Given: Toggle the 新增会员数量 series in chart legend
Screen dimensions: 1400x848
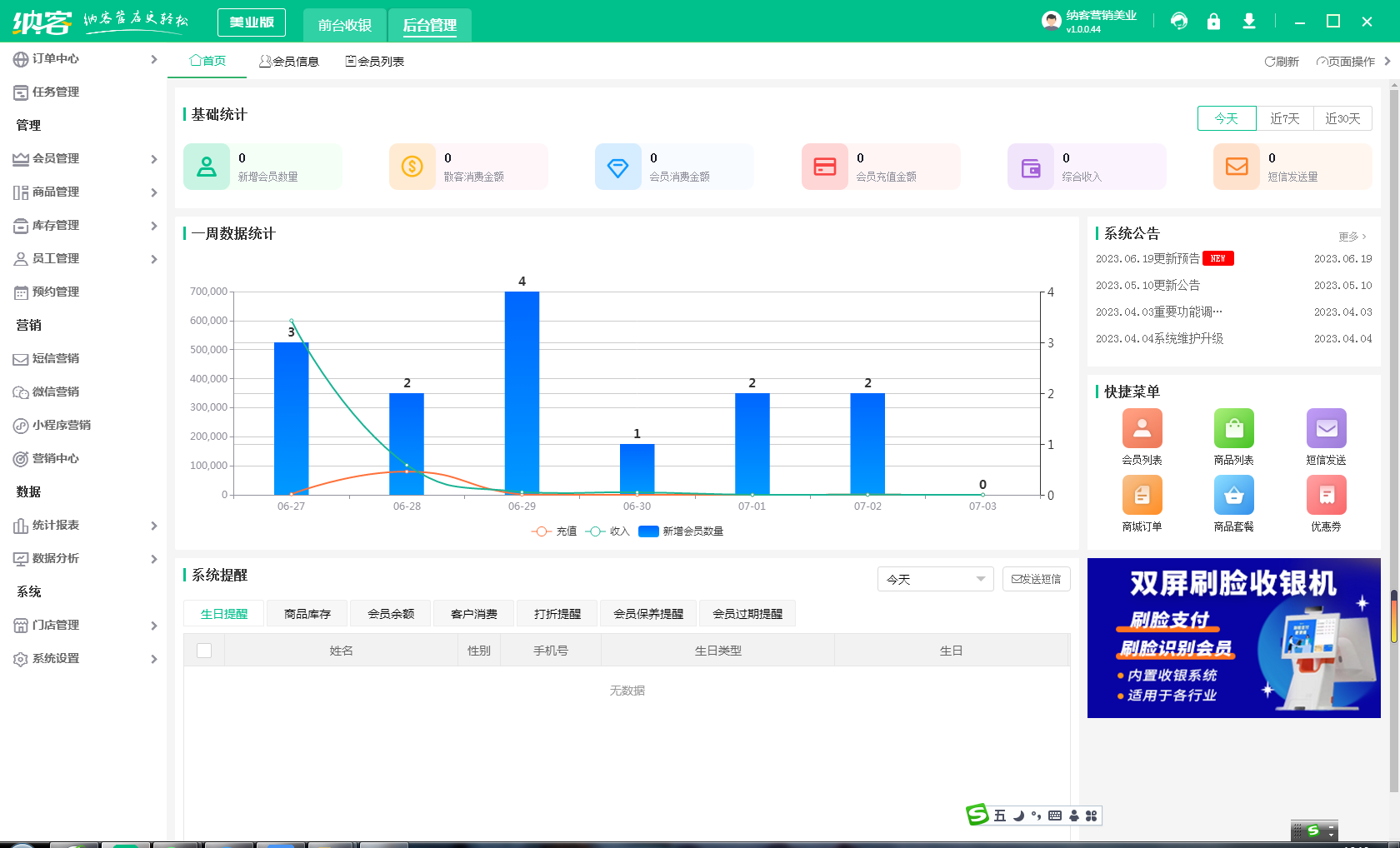Looking at the screenshot, I should 681,531.
